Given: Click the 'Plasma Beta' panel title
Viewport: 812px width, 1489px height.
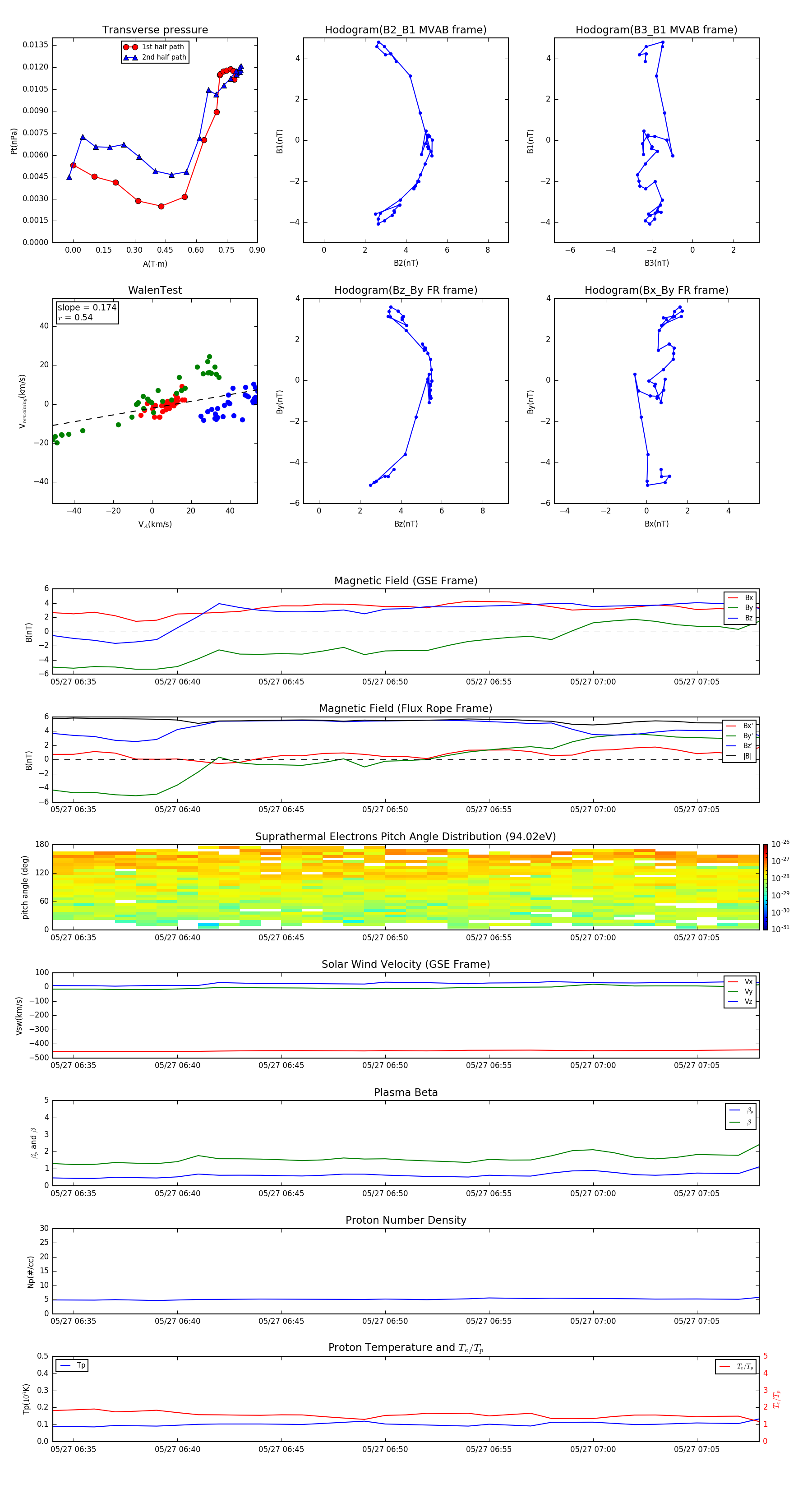Looking at the screenshot, I should point(406,1093).
